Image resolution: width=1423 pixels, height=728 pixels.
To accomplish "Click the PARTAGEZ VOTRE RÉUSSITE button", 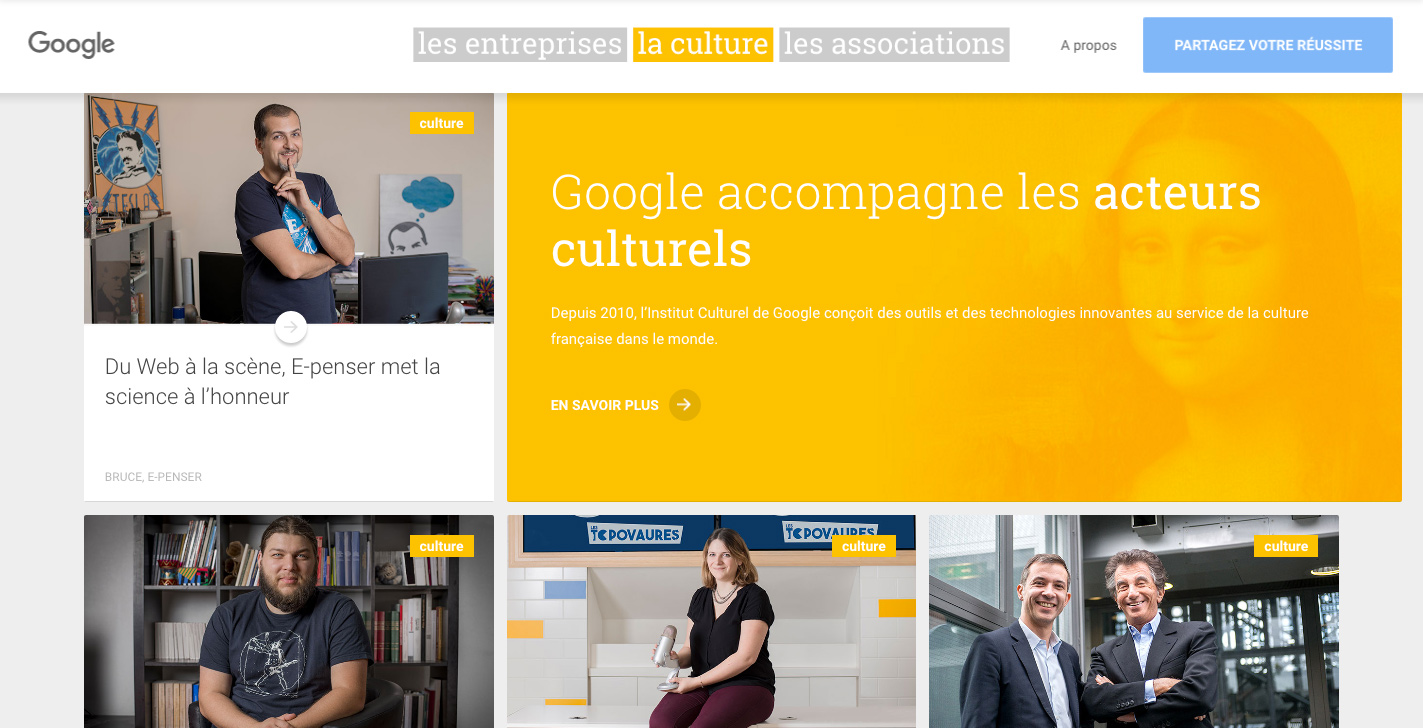I will 1268,45.
